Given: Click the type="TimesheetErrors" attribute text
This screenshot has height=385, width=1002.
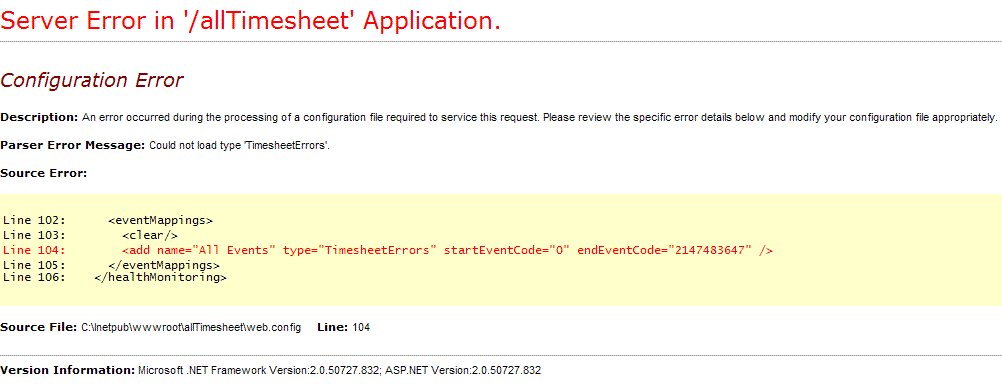Looking at the screenshot, I should (x=356, y=250).
